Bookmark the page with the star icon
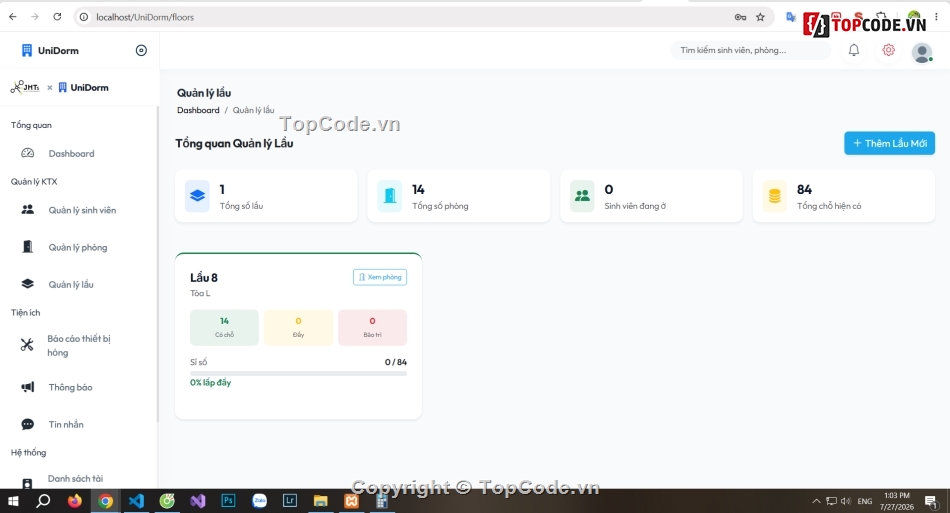 (x=760, y=17)
